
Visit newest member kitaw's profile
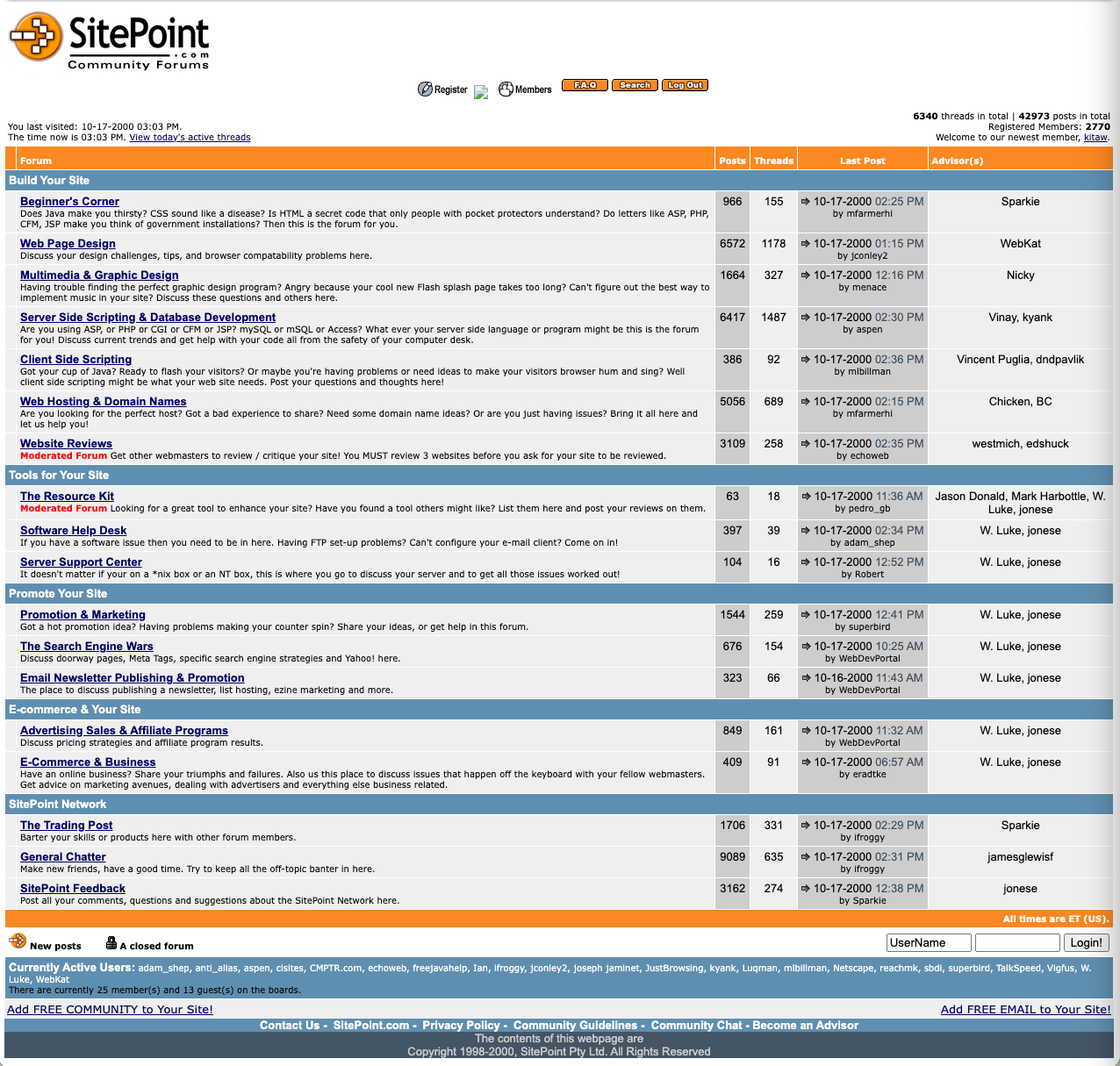(1095, 137)
